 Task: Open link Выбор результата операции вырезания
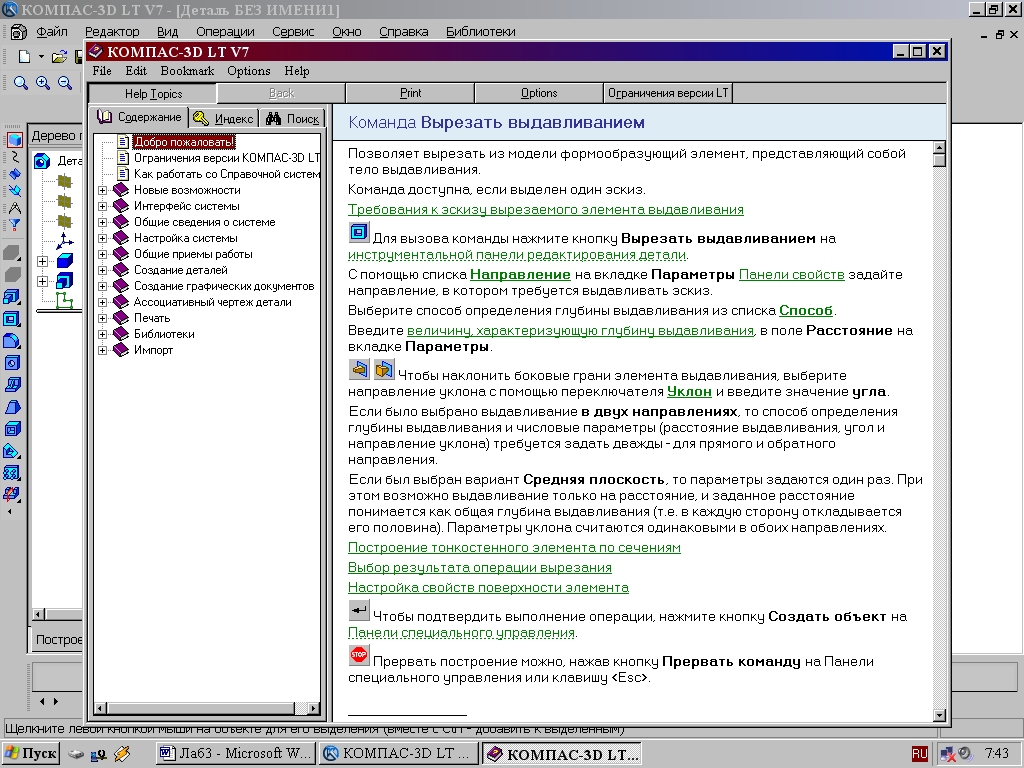[x=479, y=568]
